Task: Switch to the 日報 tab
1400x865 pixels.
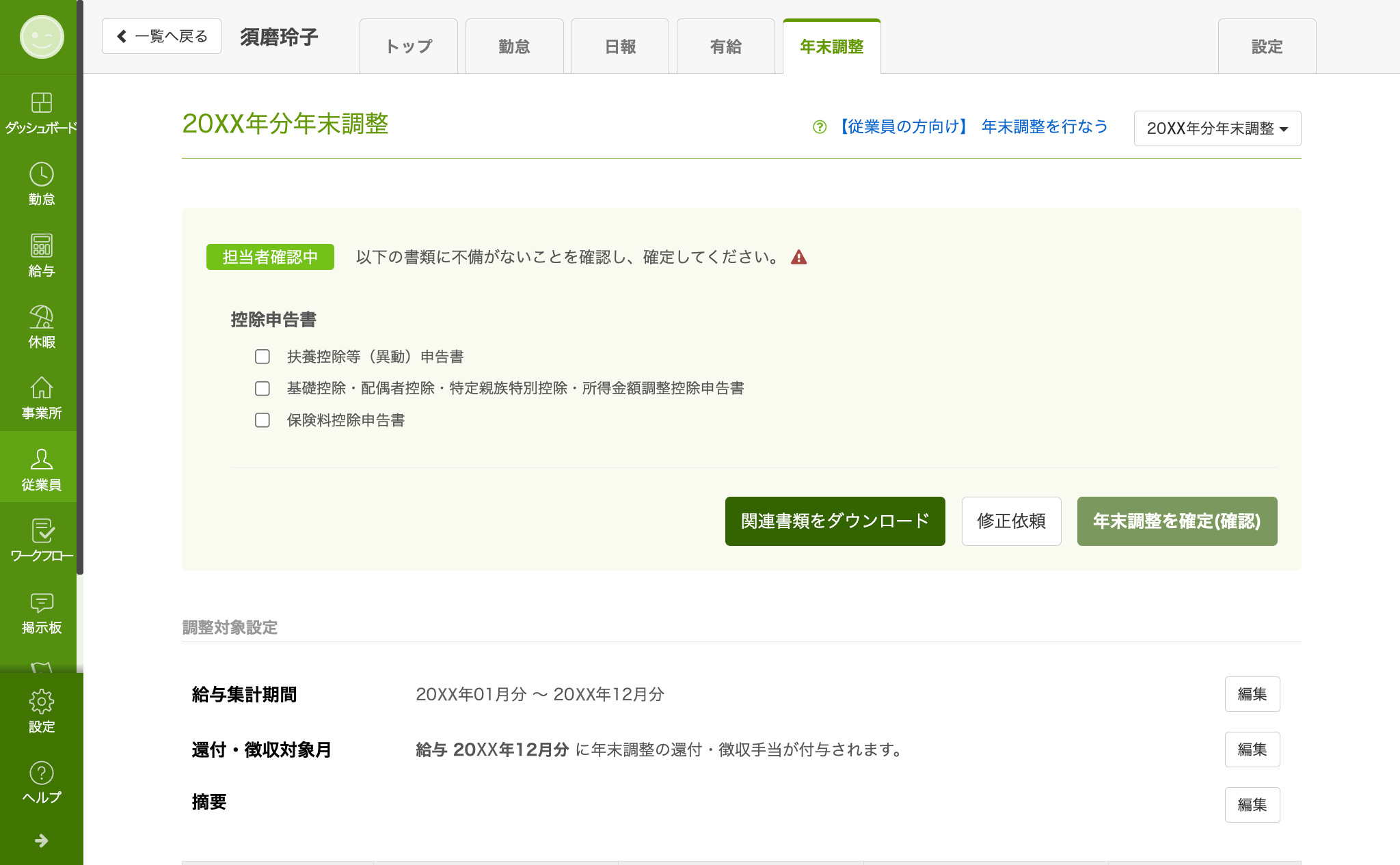Action: coord(619,46)
